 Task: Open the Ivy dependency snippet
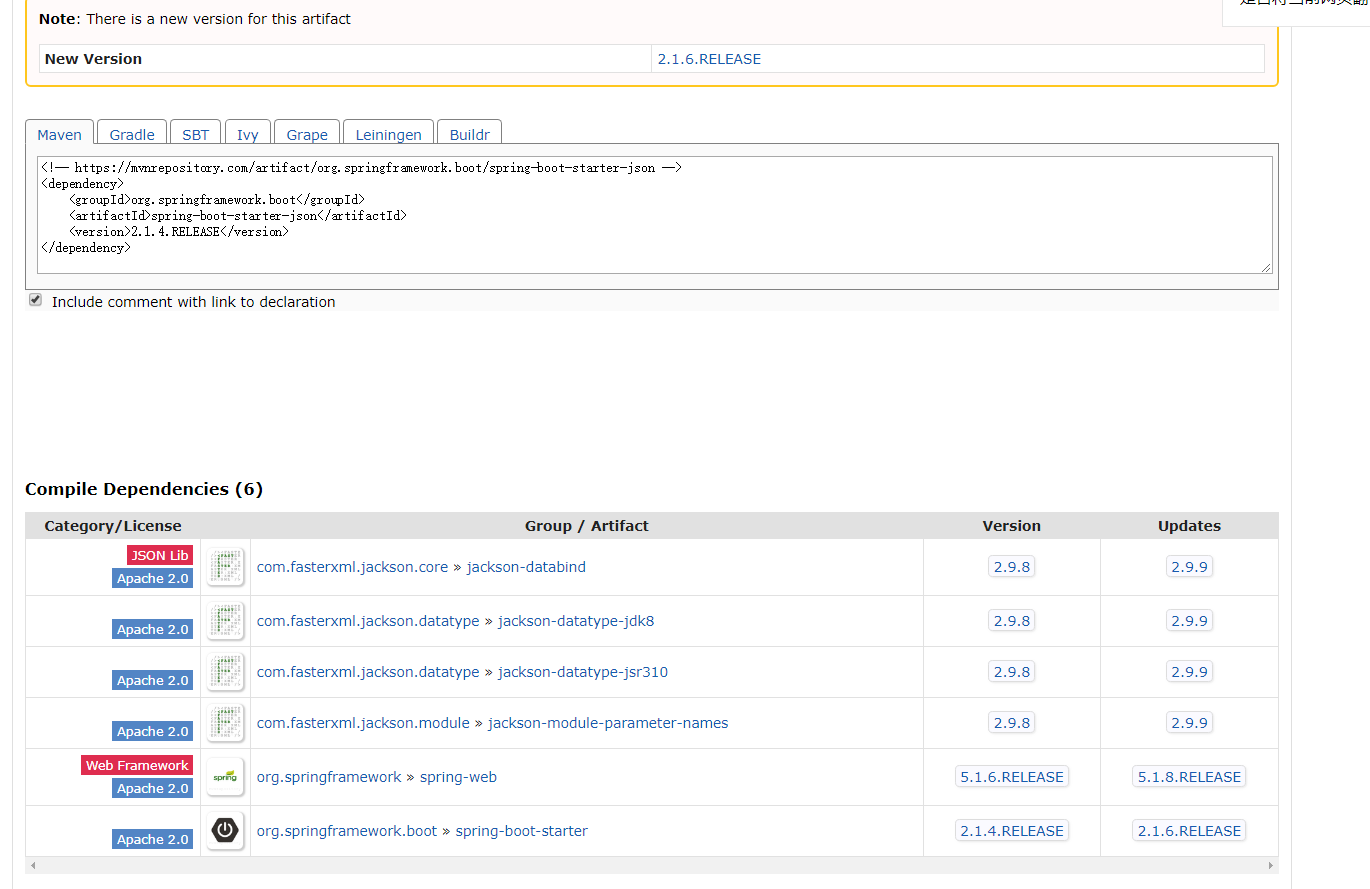247,134
